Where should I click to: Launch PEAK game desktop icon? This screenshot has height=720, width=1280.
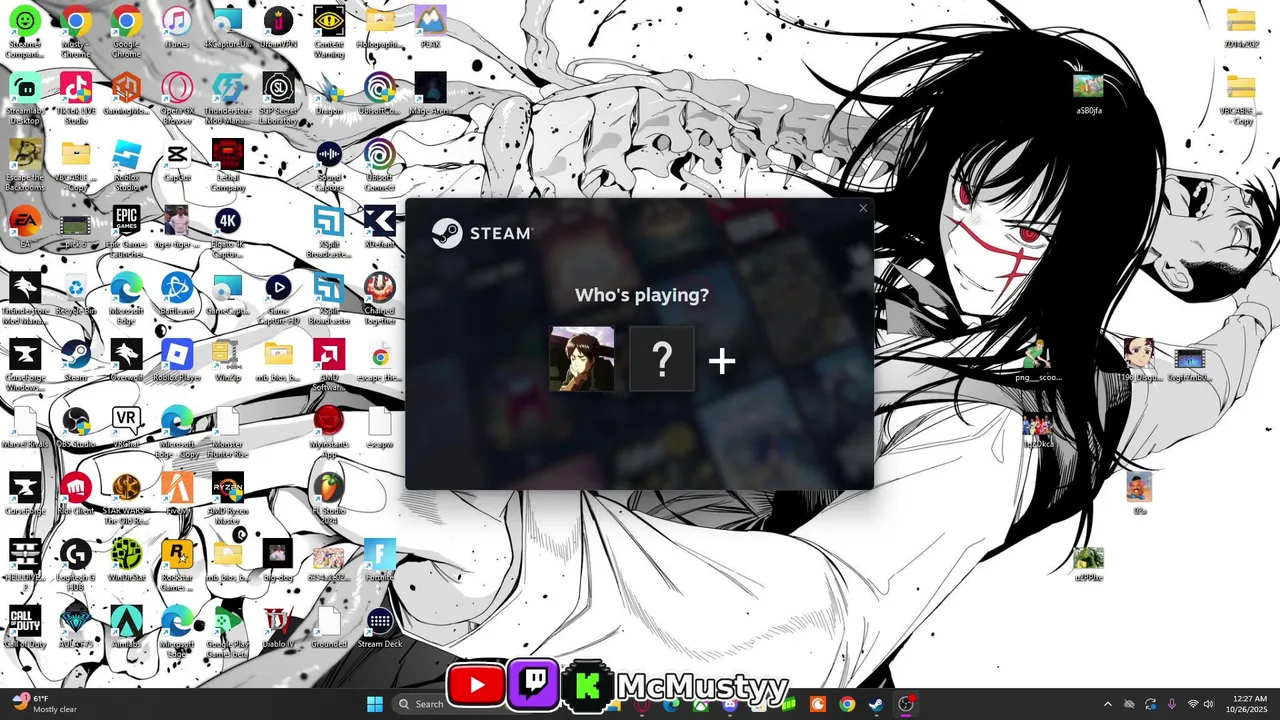(x=430, y=27)
